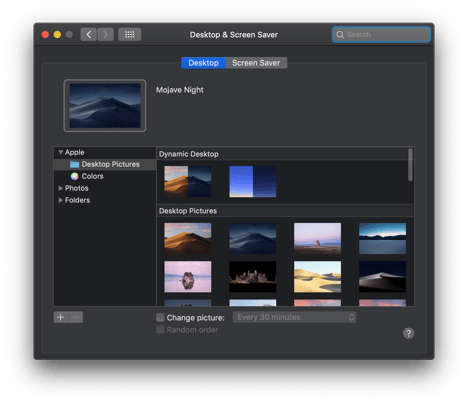Click the Mojave Night title text
The height and width of the screenshot is (404, 468).
180,90
